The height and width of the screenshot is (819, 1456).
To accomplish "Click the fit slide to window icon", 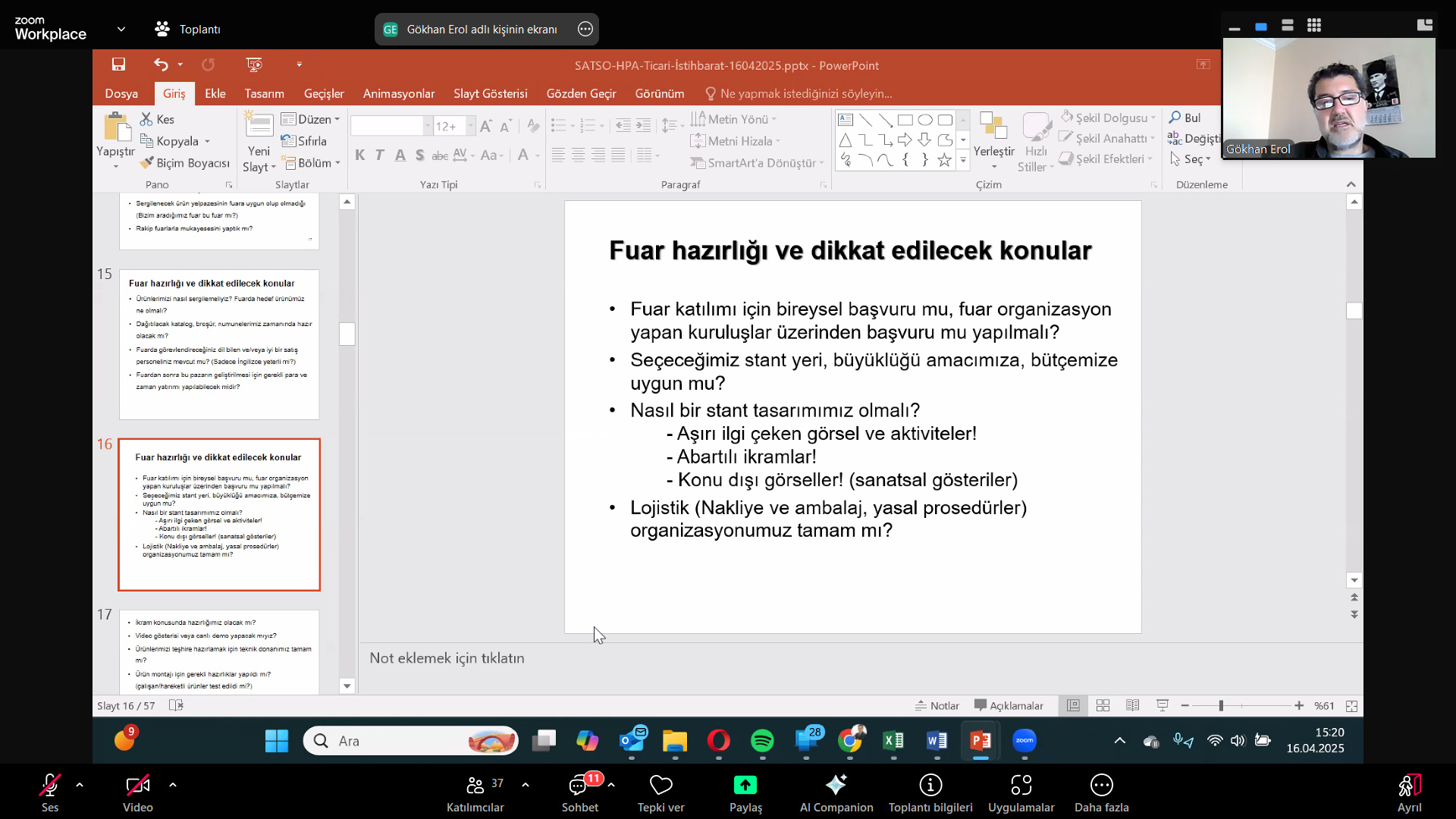I will (x=1351, y=705).
